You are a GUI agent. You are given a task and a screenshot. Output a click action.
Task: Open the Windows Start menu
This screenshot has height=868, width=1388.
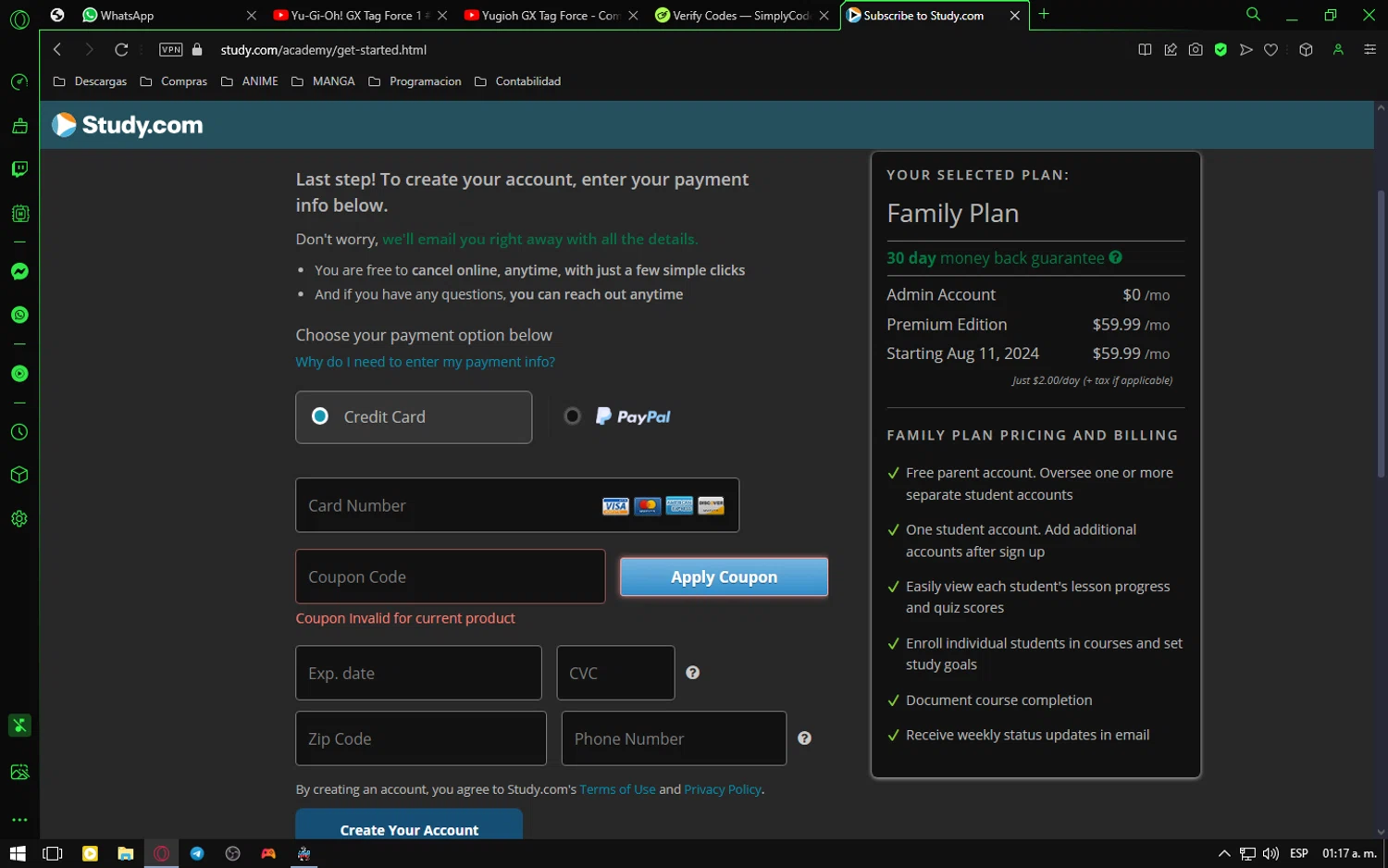(x=18, y=853)
